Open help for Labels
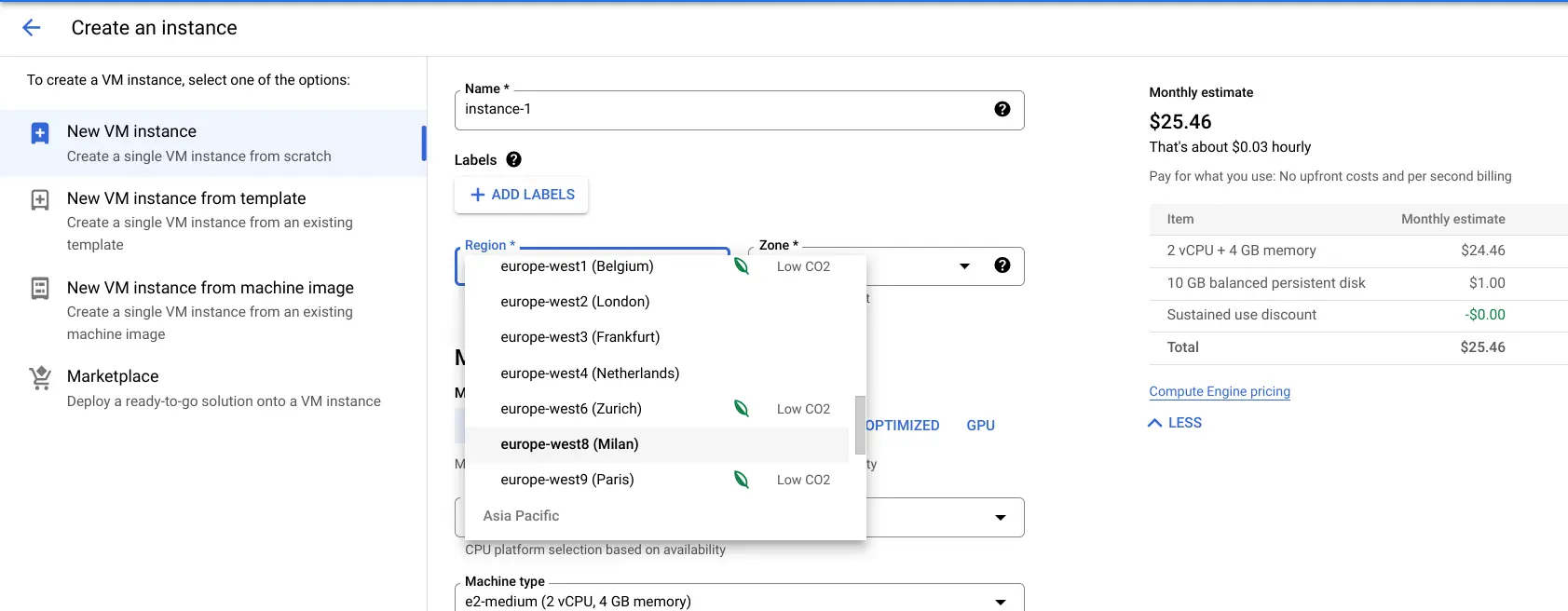 pyautogui.click(x=513, y=159)
